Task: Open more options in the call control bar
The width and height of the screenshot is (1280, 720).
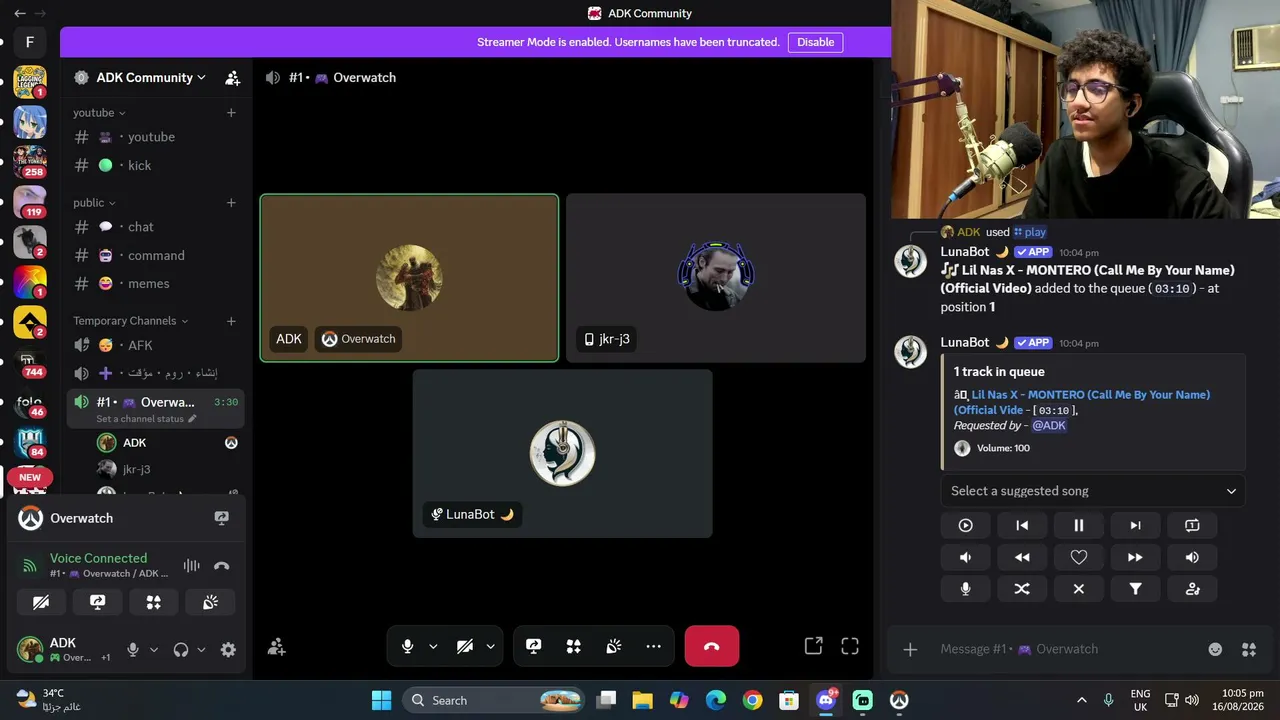Action: click(653, 647)
